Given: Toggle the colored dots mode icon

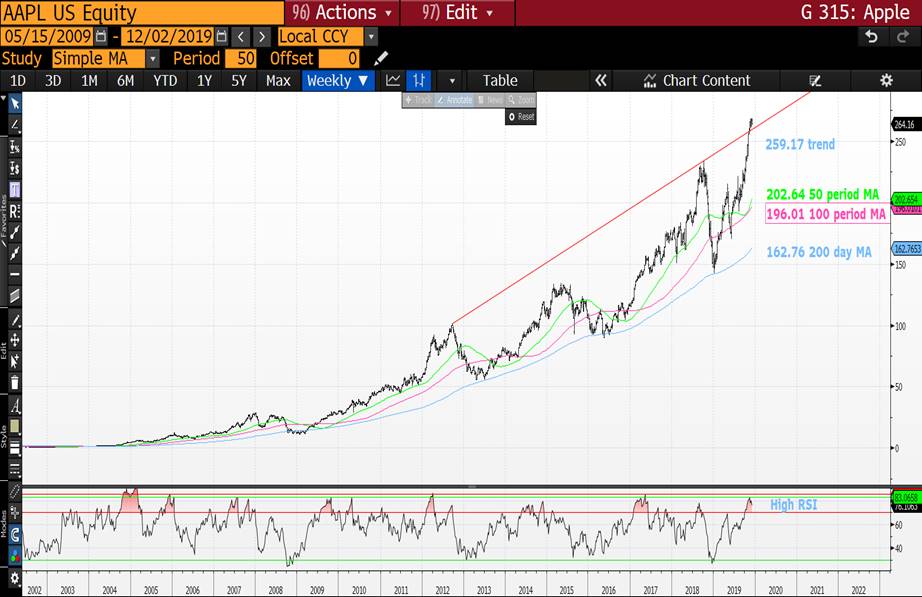Looking at the screenshot, I should click(x=15, y=555).
